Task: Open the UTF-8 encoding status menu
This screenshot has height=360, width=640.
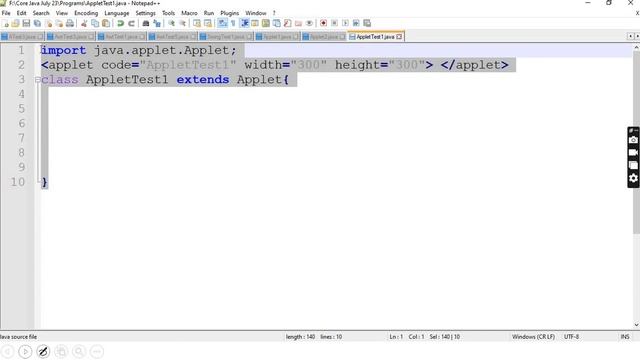Action: click(571, 337)
